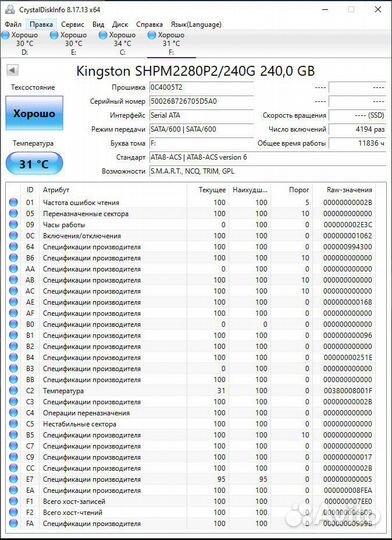392x540 pixels.
Task: Click the Текущее column header
Action: coord(212,190)
